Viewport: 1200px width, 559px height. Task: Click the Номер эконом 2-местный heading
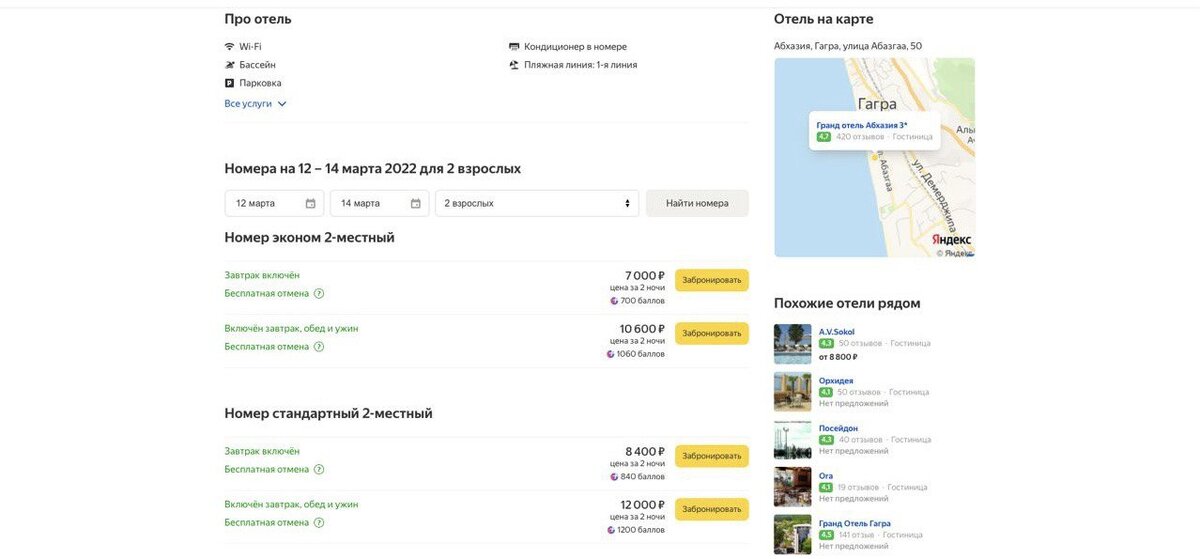[309, 238]
